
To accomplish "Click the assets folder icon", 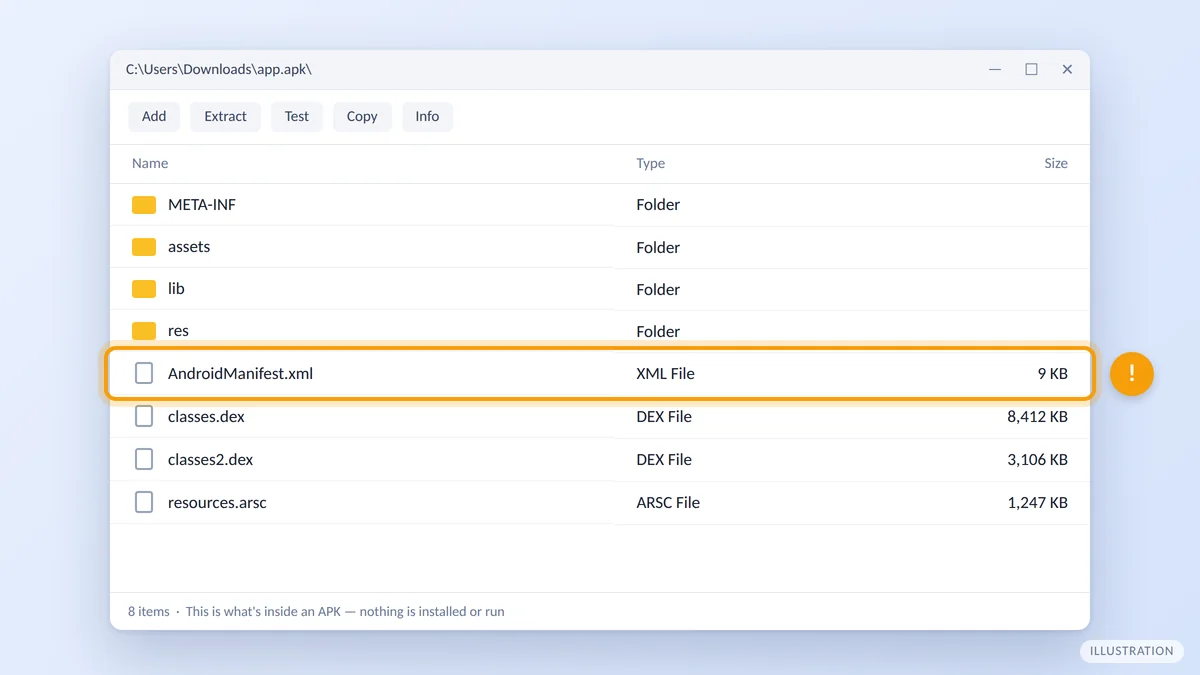I will (144, 247).
